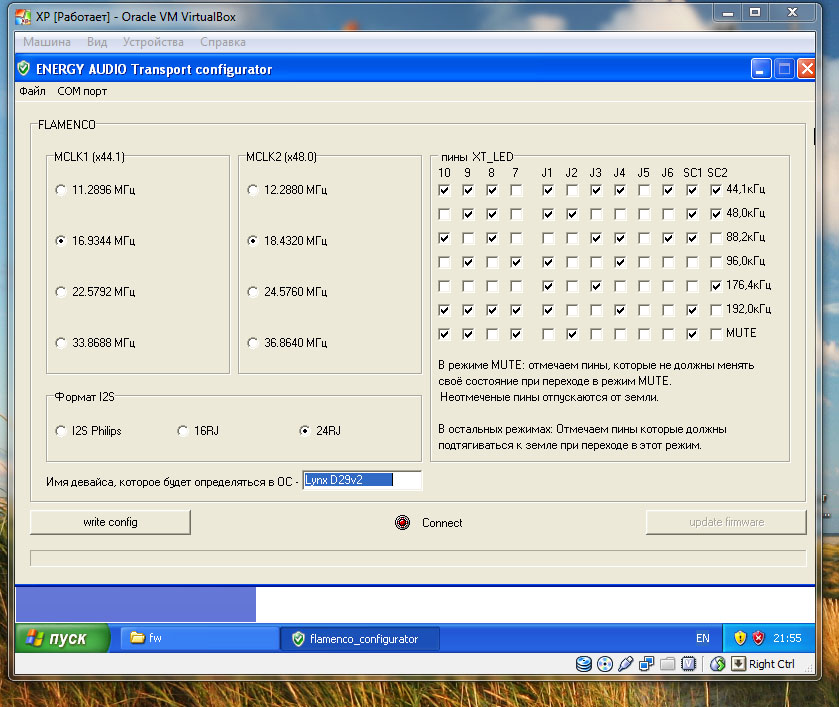The height and width of the screenshot is (707, 839).
Task: Select MCLK2 12.2880 МГц radio button
Action: click(x=253, y=190)
